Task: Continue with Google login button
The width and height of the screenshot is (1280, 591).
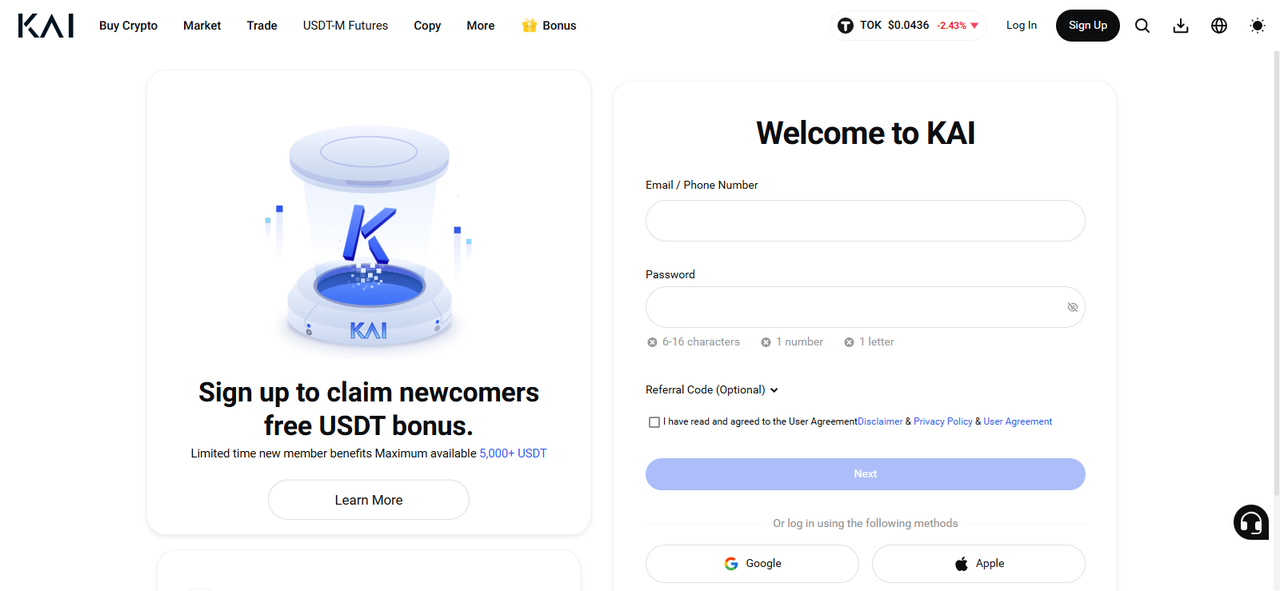Action: pos(752,564)
